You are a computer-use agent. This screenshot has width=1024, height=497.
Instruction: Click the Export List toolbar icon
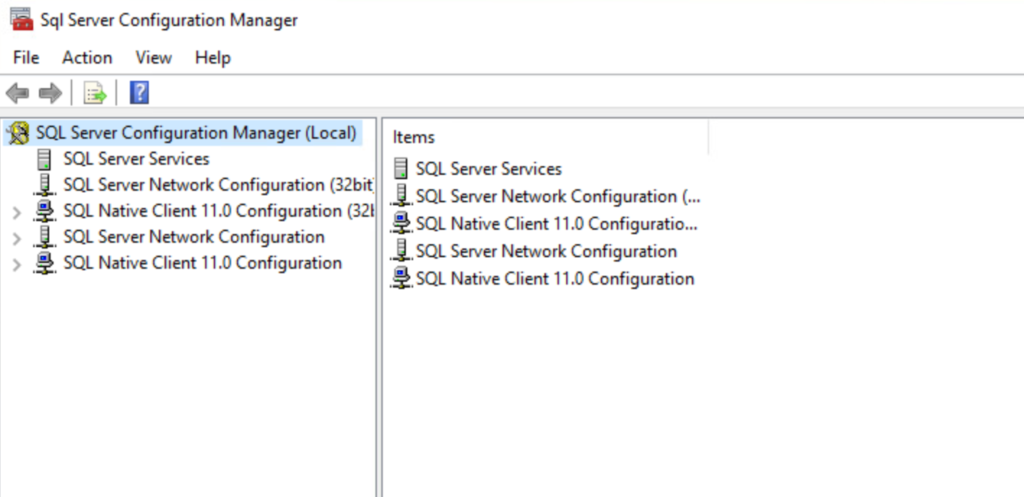coord(95,94)
